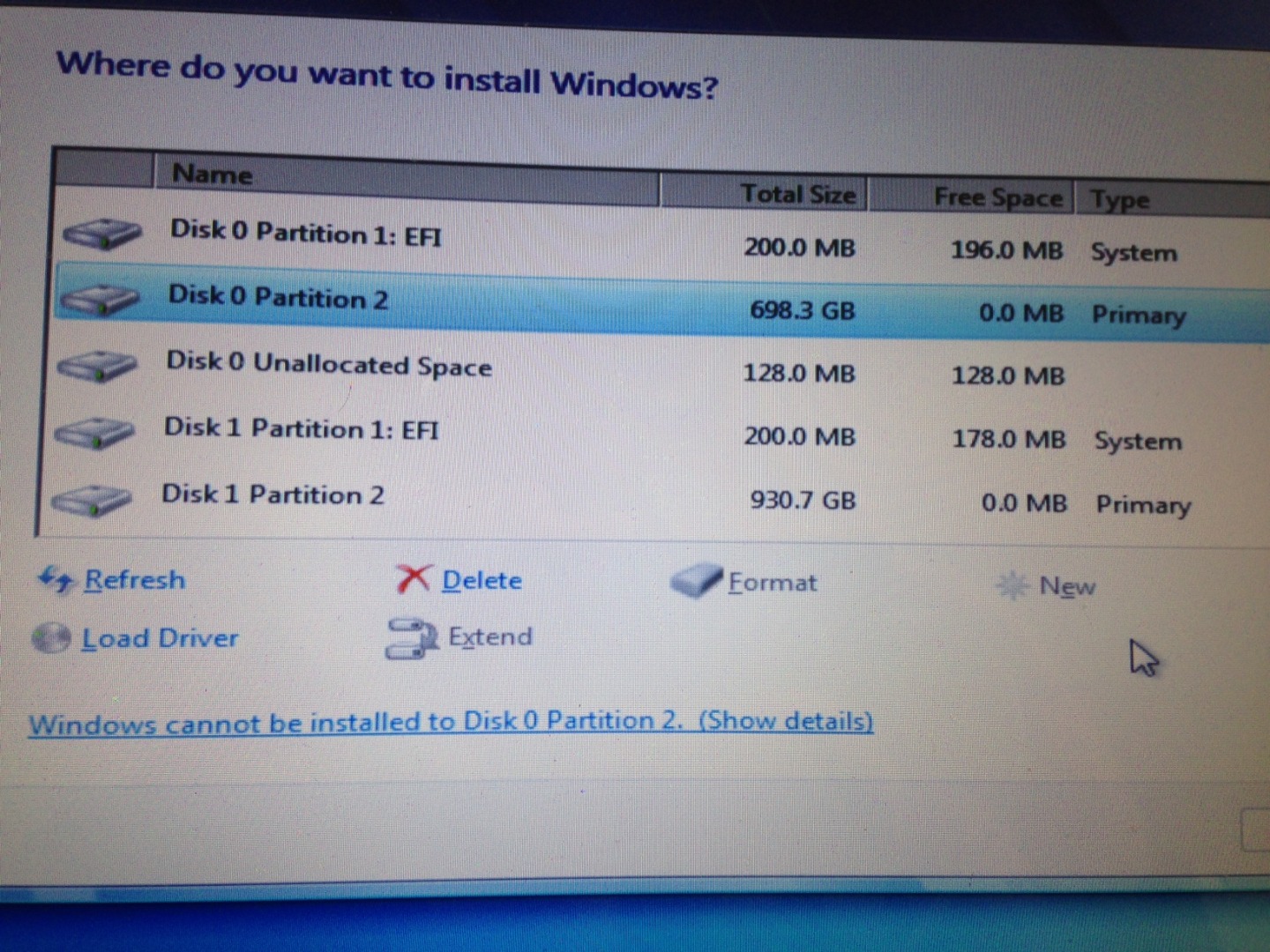The width and height of the screenshot is (1270, 952).
Task: Extend the selected partition
Action: (x=490, y=636)
